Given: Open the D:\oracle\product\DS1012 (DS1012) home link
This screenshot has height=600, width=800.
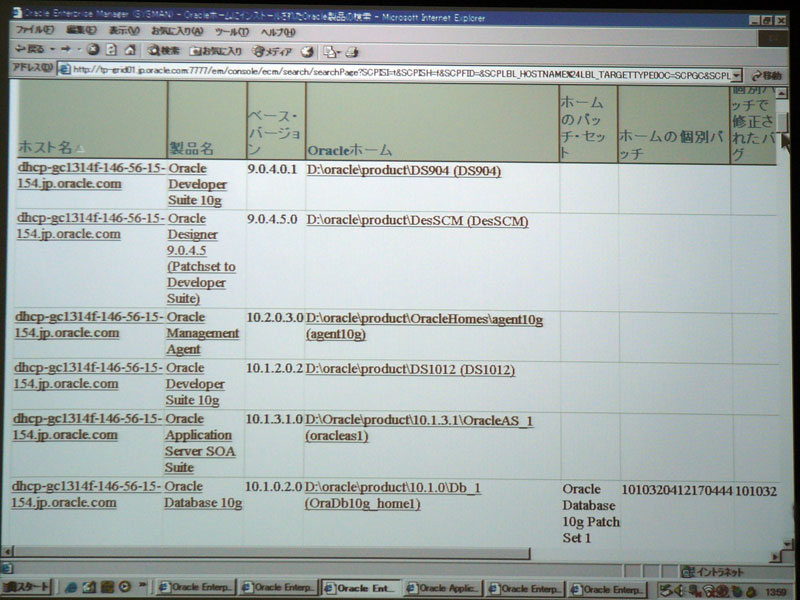Looking at the screenshot, I should point(410,369).
